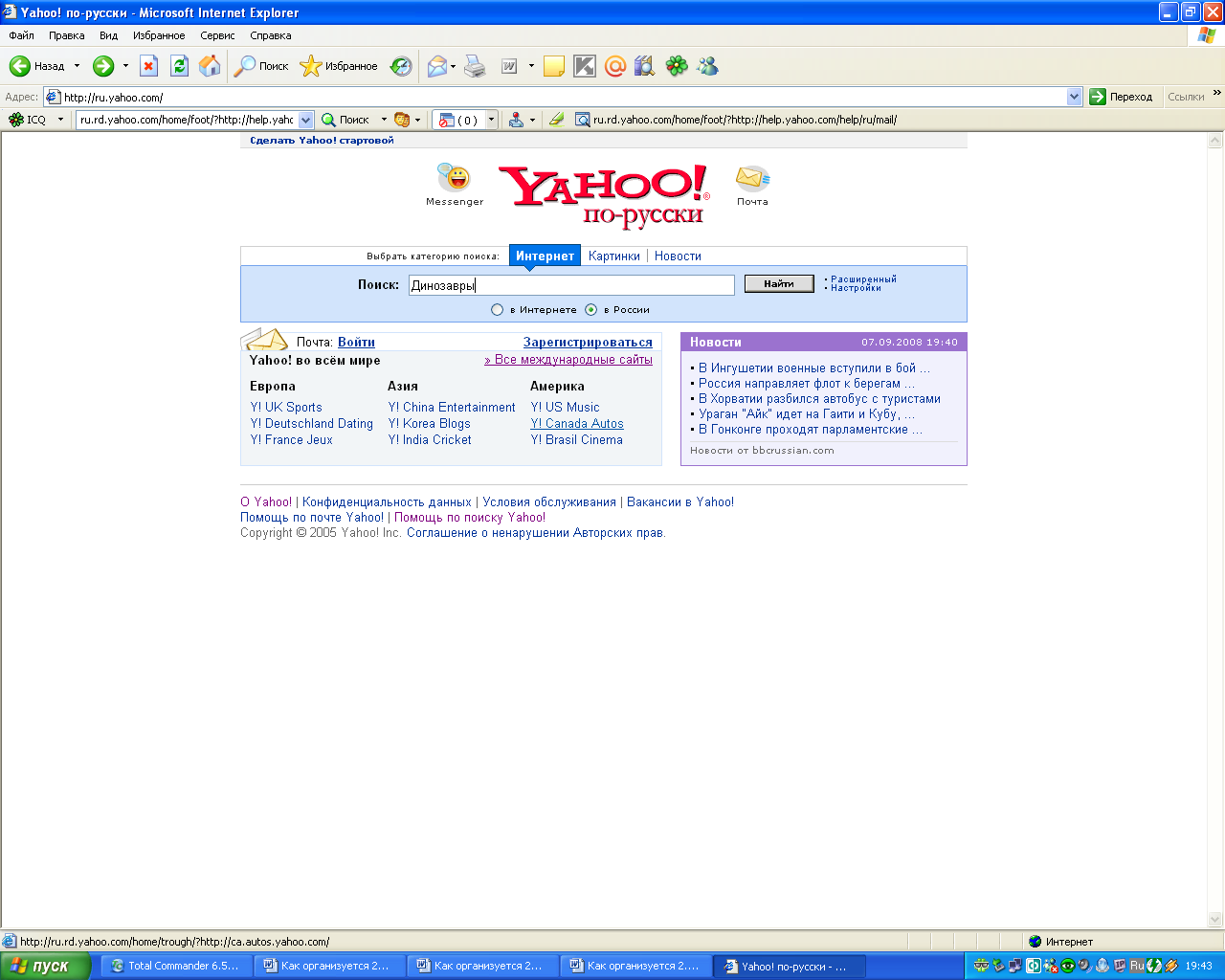This screenshot has width=1225, height=980.
Task: Switch to the Новости search tab
Action: tap(678, 256)
